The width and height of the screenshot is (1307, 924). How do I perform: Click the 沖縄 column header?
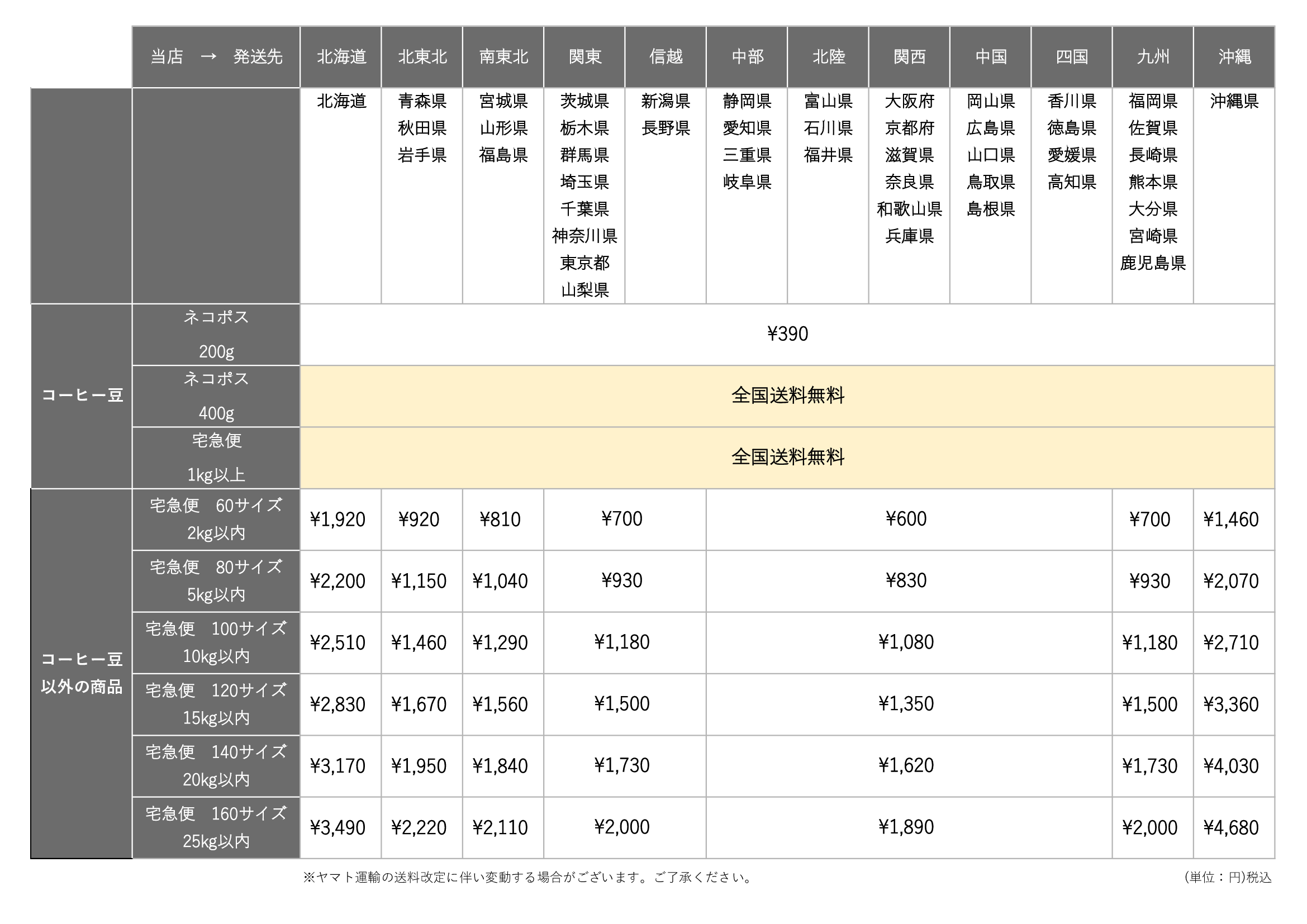coord(1234,57)
